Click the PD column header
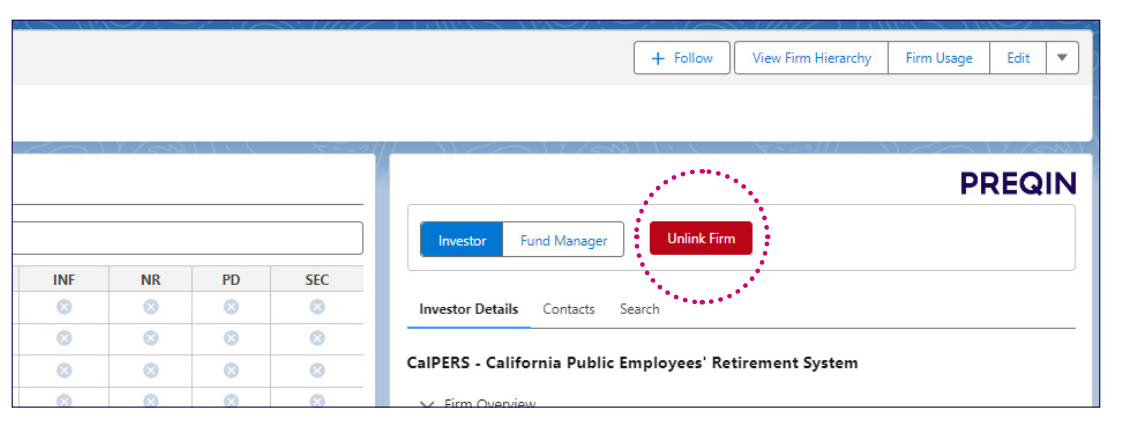Image resolution: width=1122 pixels, height=426 pixels. tap(230, 280)
